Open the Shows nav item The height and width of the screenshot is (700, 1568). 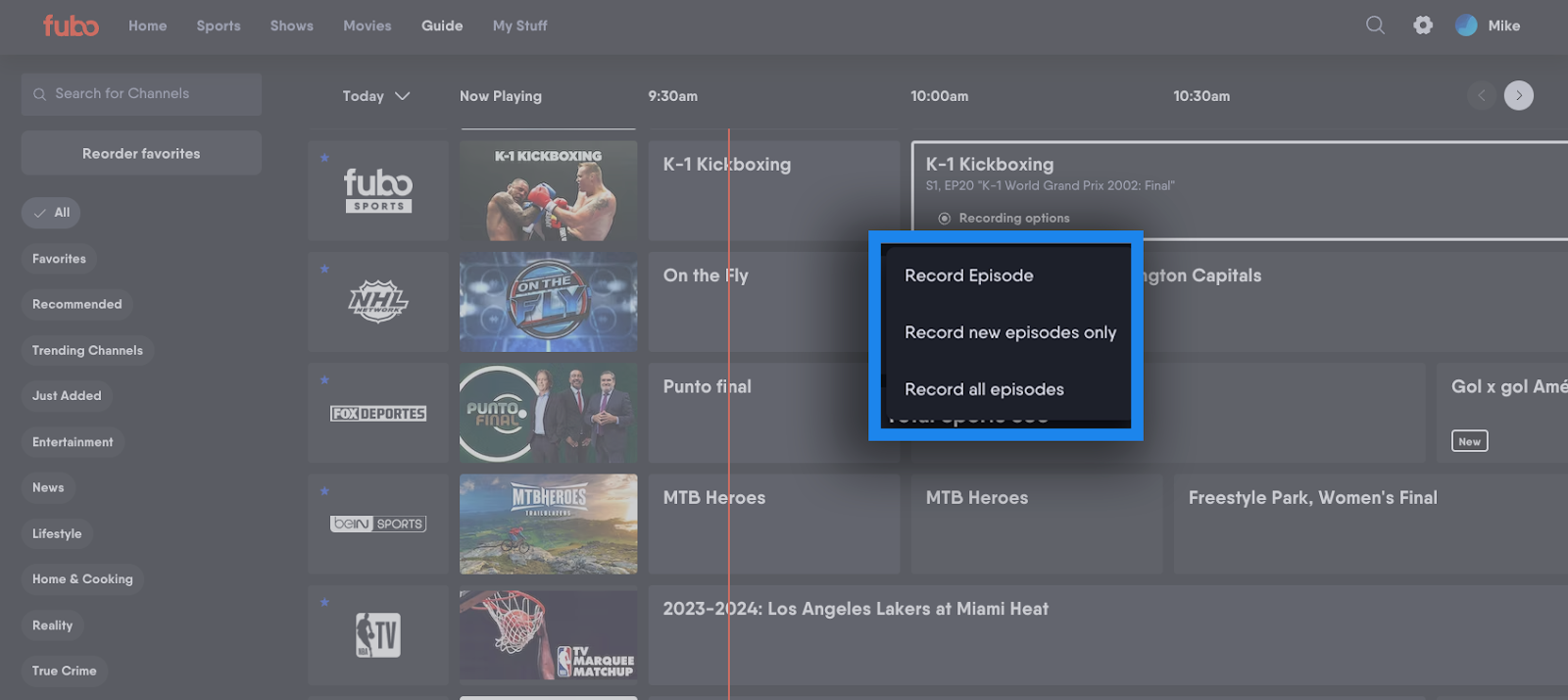292,25
